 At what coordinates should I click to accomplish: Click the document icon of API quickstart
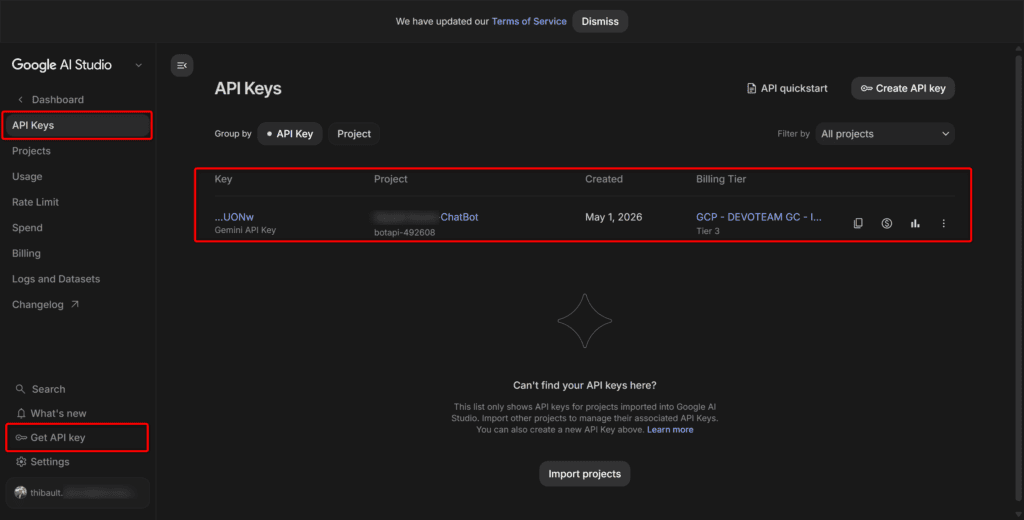(752, 88)
